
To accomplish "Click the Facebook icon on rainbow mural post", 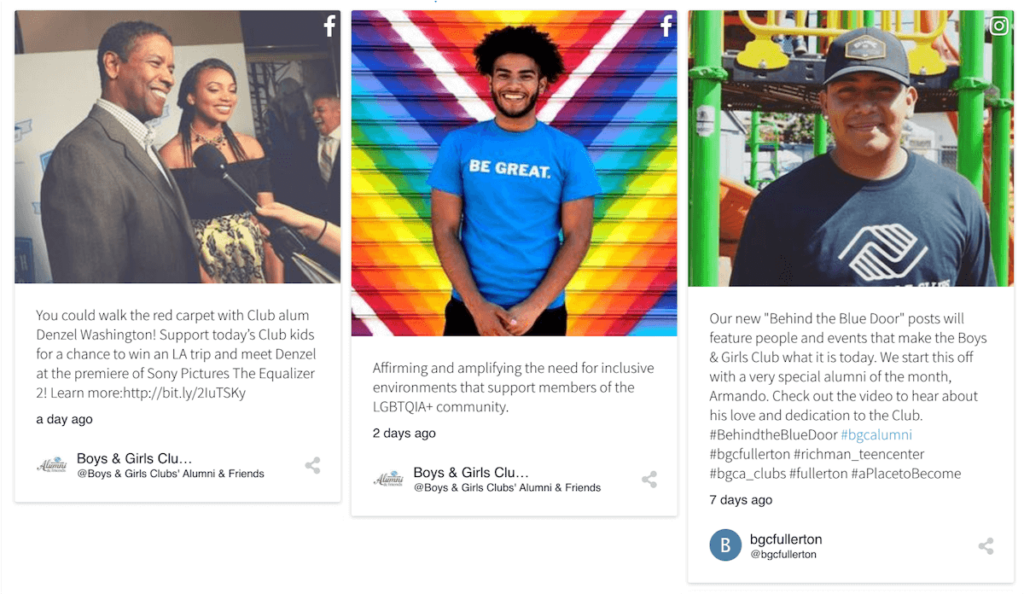I will tap(666, 26).
